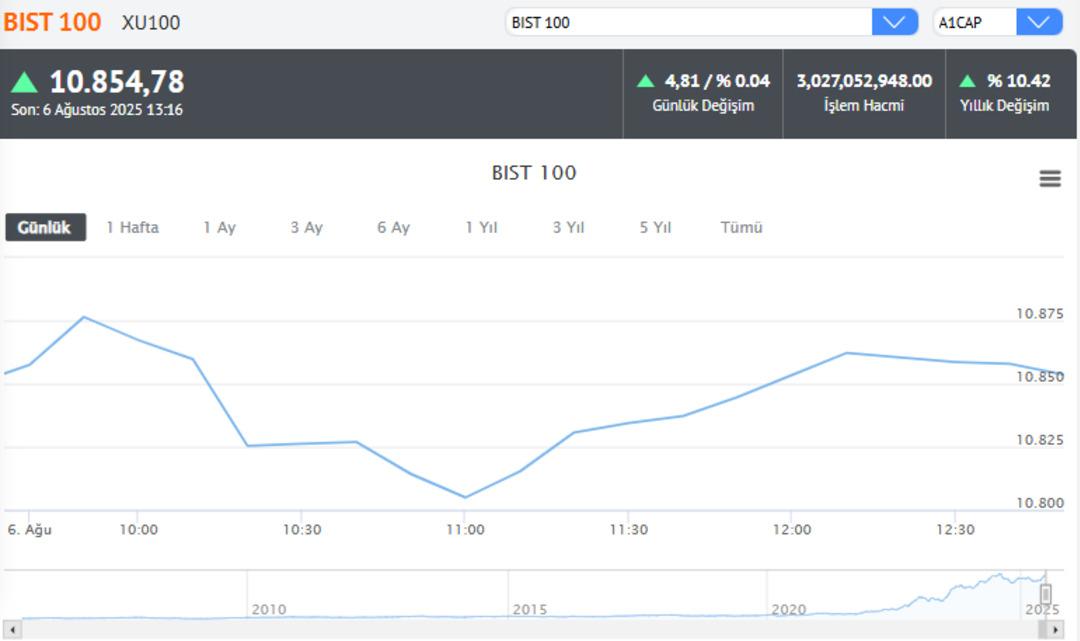Image resolution: width=1080 pixels, height=641 pixels.
Task: Click the 10.800 y-axis label
Action: click(1040, 503)
